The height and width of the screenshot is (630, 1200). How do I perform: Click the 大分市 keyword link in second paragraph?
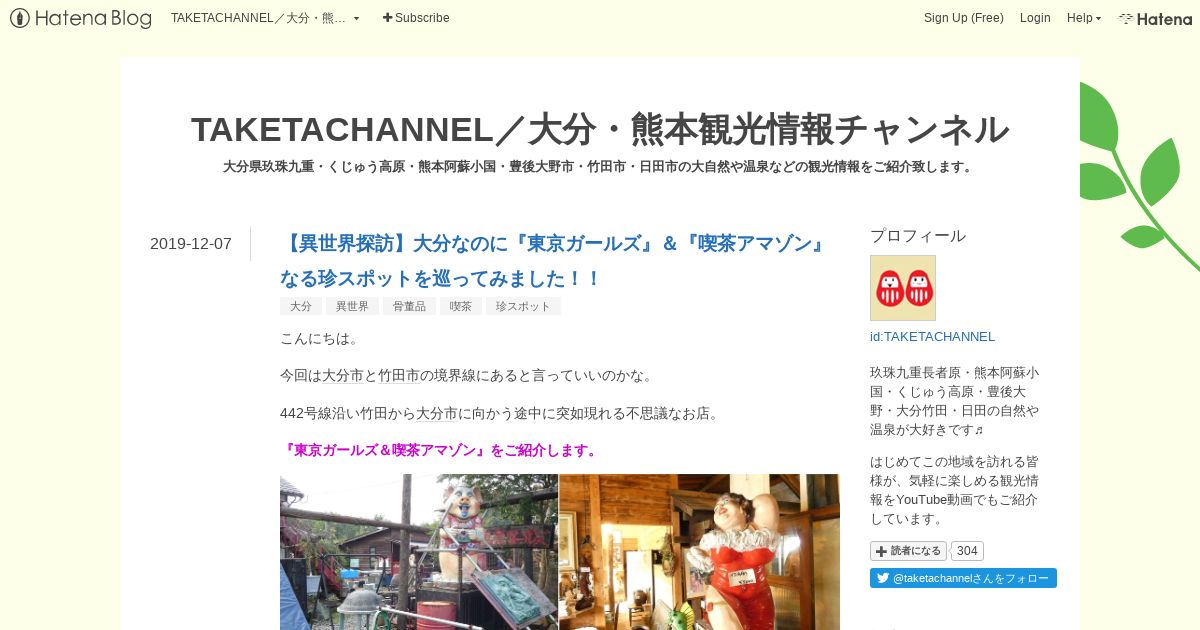[x=343, y=376]
